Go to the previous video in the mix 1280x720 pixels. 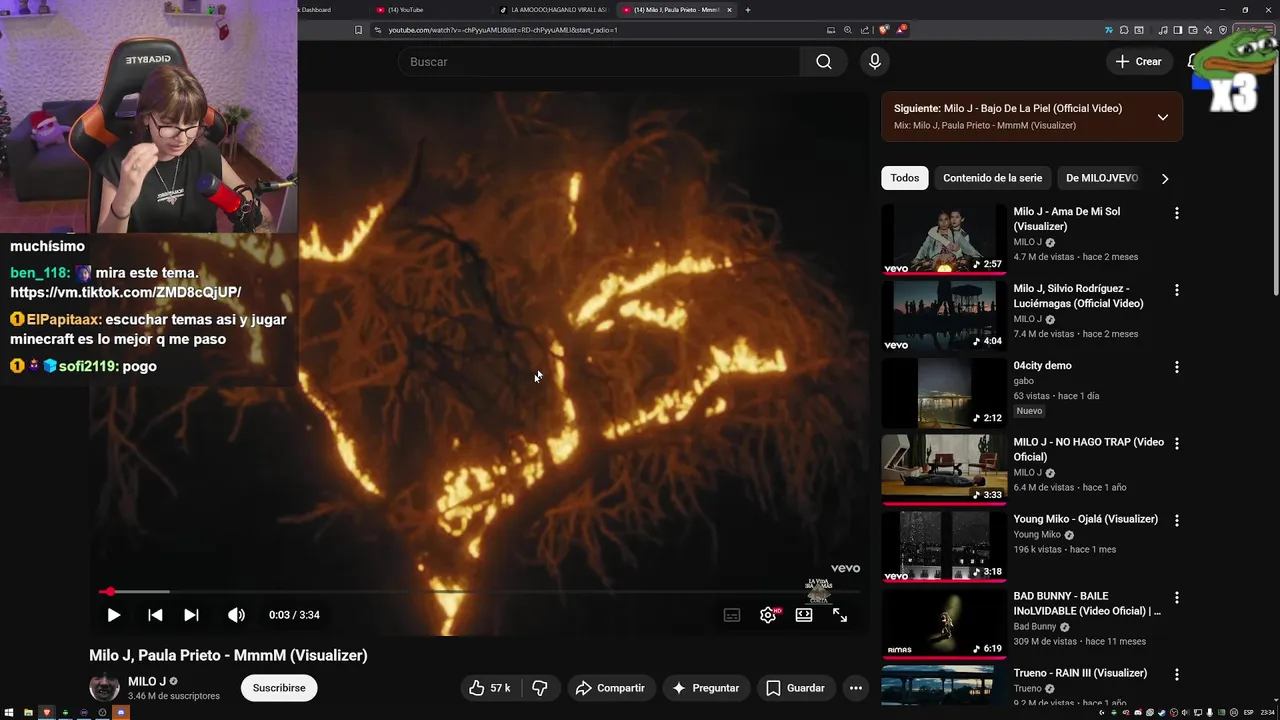pyautogui.click(x=155, y=615)
